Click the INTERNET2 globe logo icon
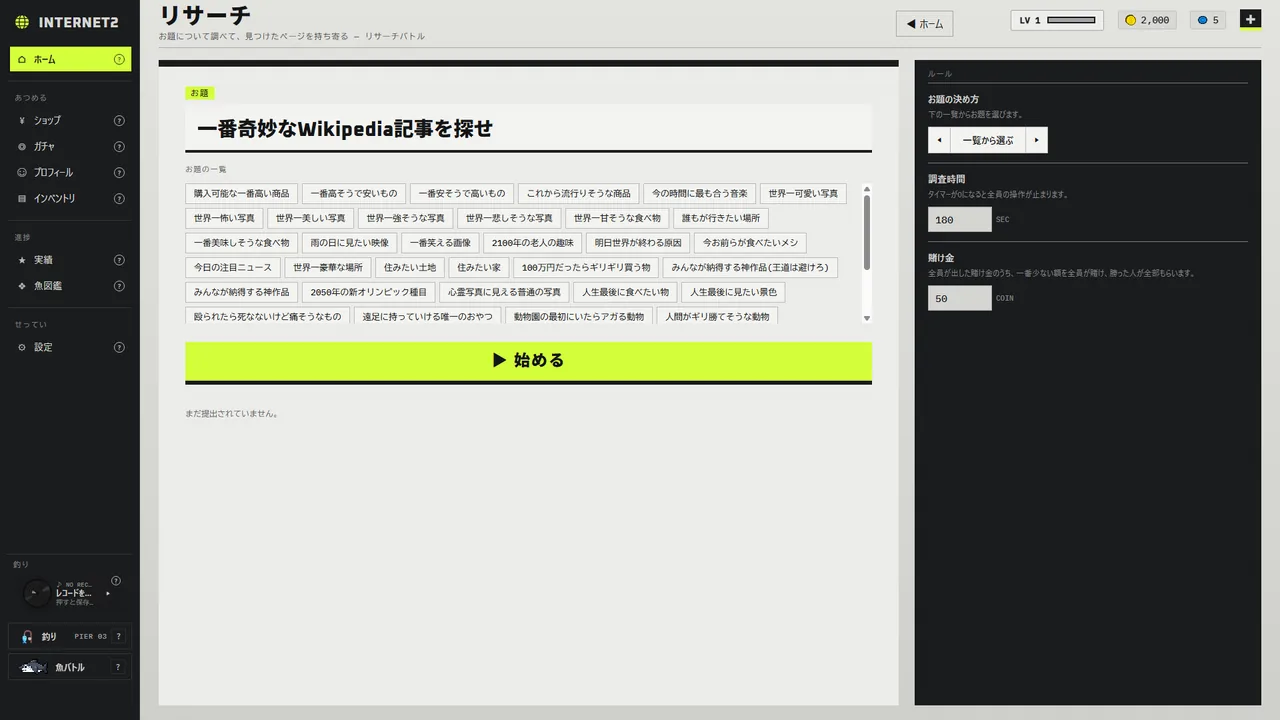The image size is (1280, 720). click(x=22, y=22)
